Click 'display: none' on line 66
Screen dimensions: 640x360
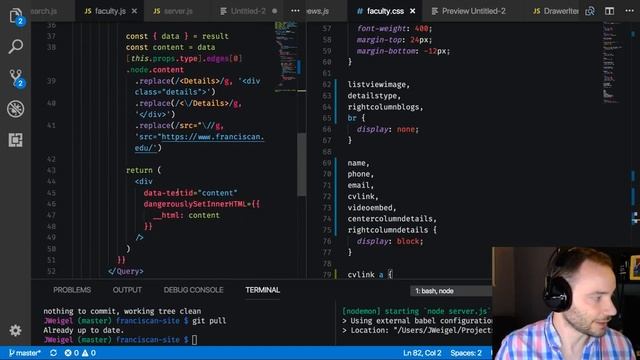point(388,129)
